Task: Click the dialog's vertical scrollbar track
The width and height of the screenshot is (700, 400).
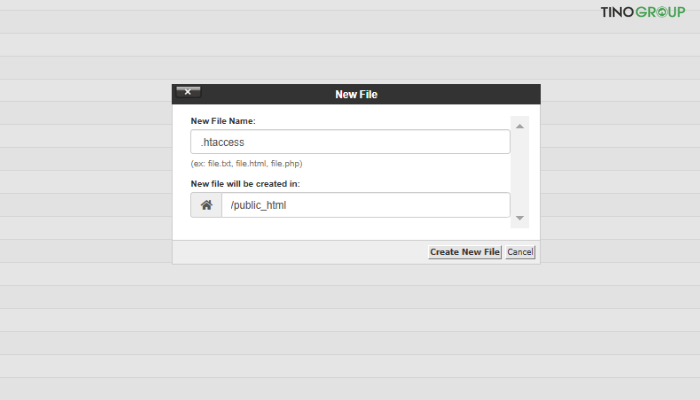Action: pyautogui.click(x=520, y=172)
